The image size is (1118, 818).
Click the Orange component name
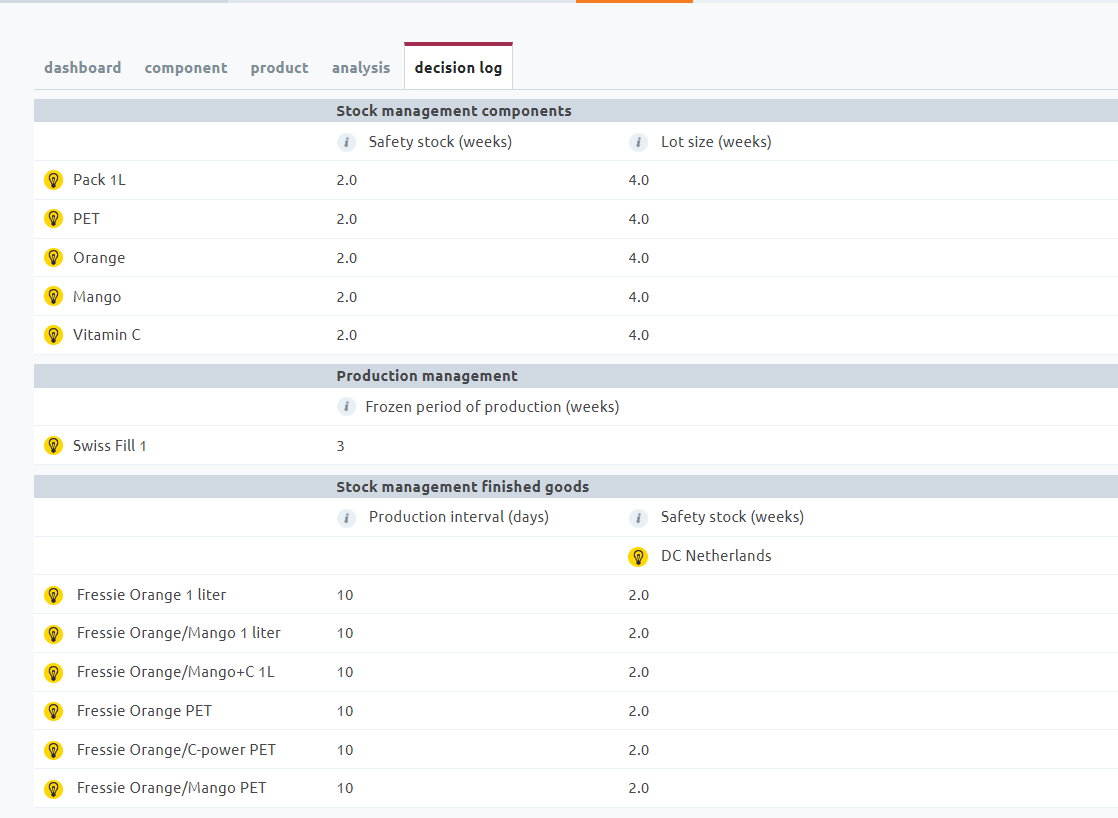(x=99, y=258)
